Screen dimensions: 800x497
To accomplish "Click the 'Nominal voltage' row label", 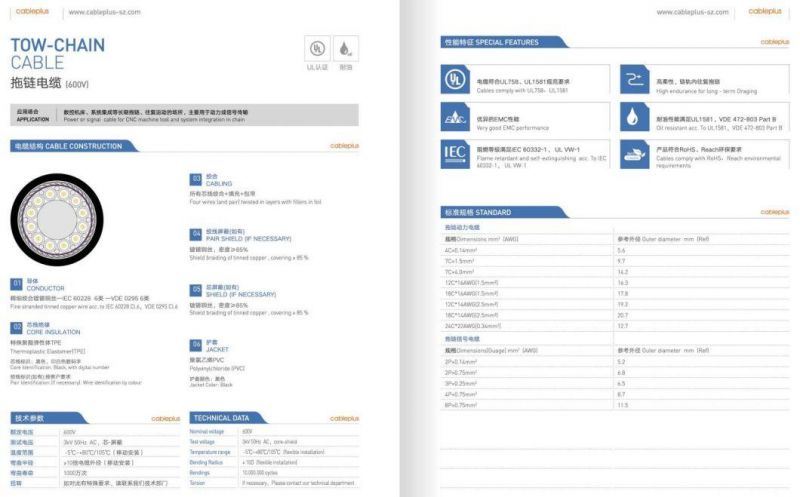I will tap(207, 432).
